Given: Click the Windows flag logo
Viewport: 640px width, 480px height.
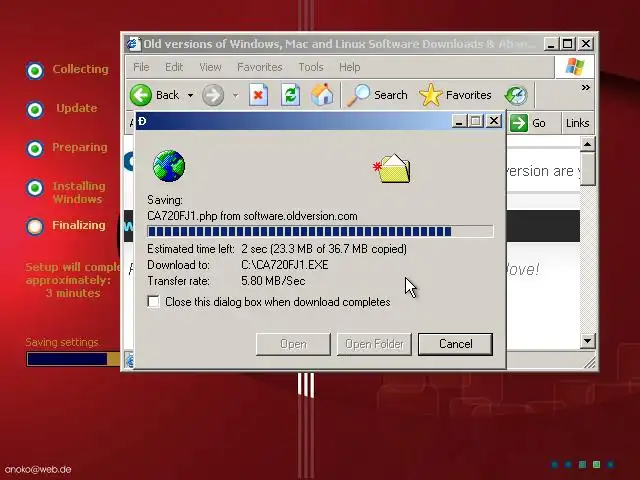Looking at the screenshot, I should 575,67.
